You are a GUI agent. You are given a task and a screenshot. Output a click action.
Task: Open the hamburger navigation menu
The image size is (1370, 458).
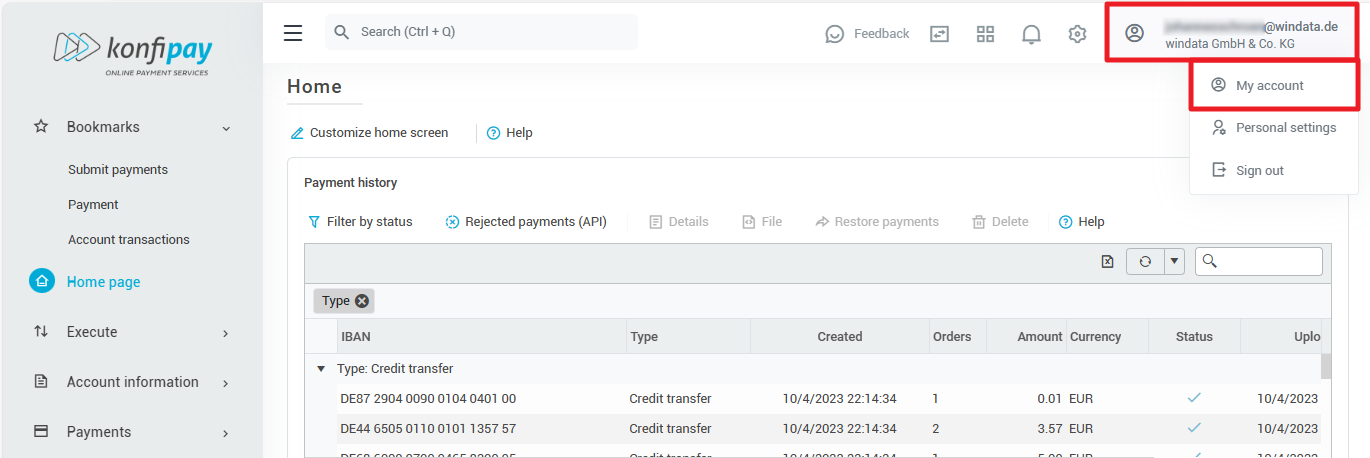[x=293, y=33]
